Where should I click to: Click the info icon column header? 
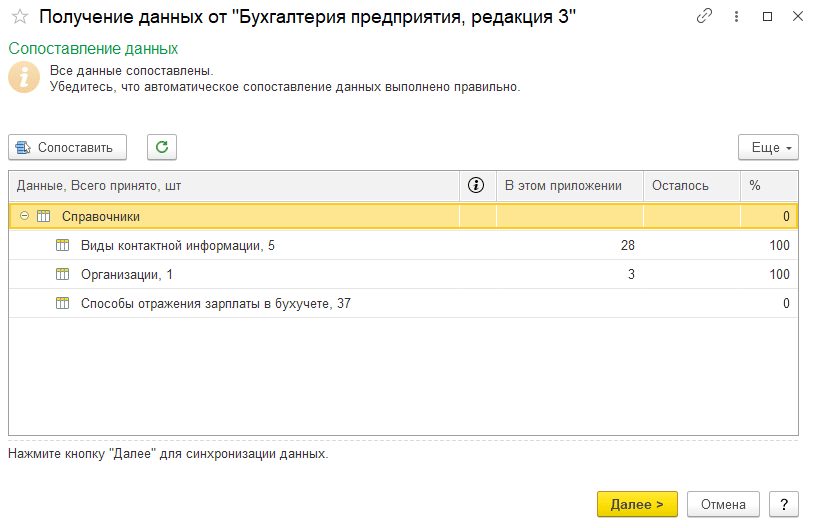[476, 185]
